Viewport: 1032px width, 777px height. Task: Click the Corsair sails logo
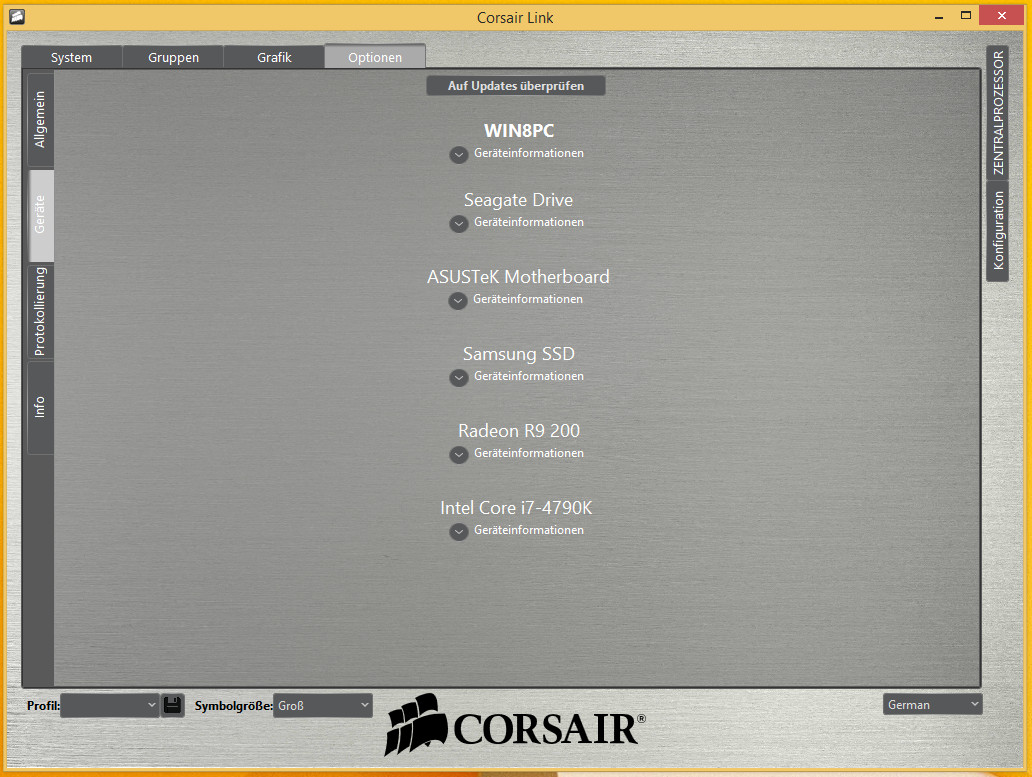pyautogui.click(x=417, y=724)
